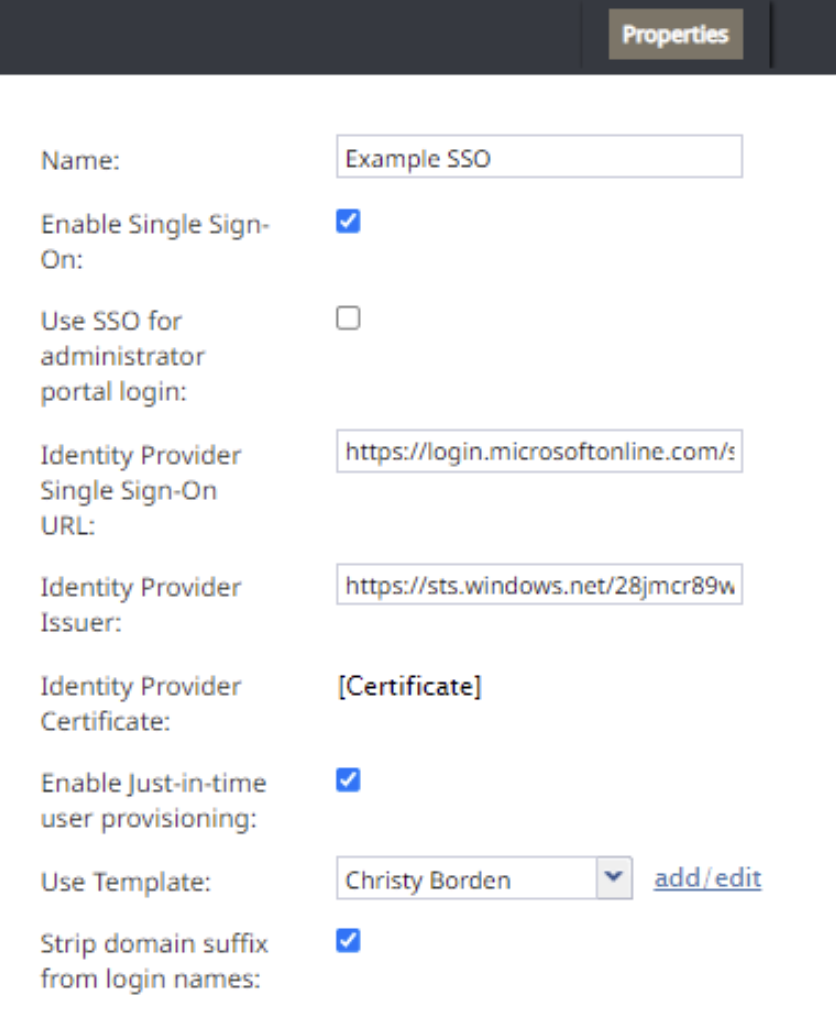
Task: Click the Name: label text
Action: coord(80,160)
